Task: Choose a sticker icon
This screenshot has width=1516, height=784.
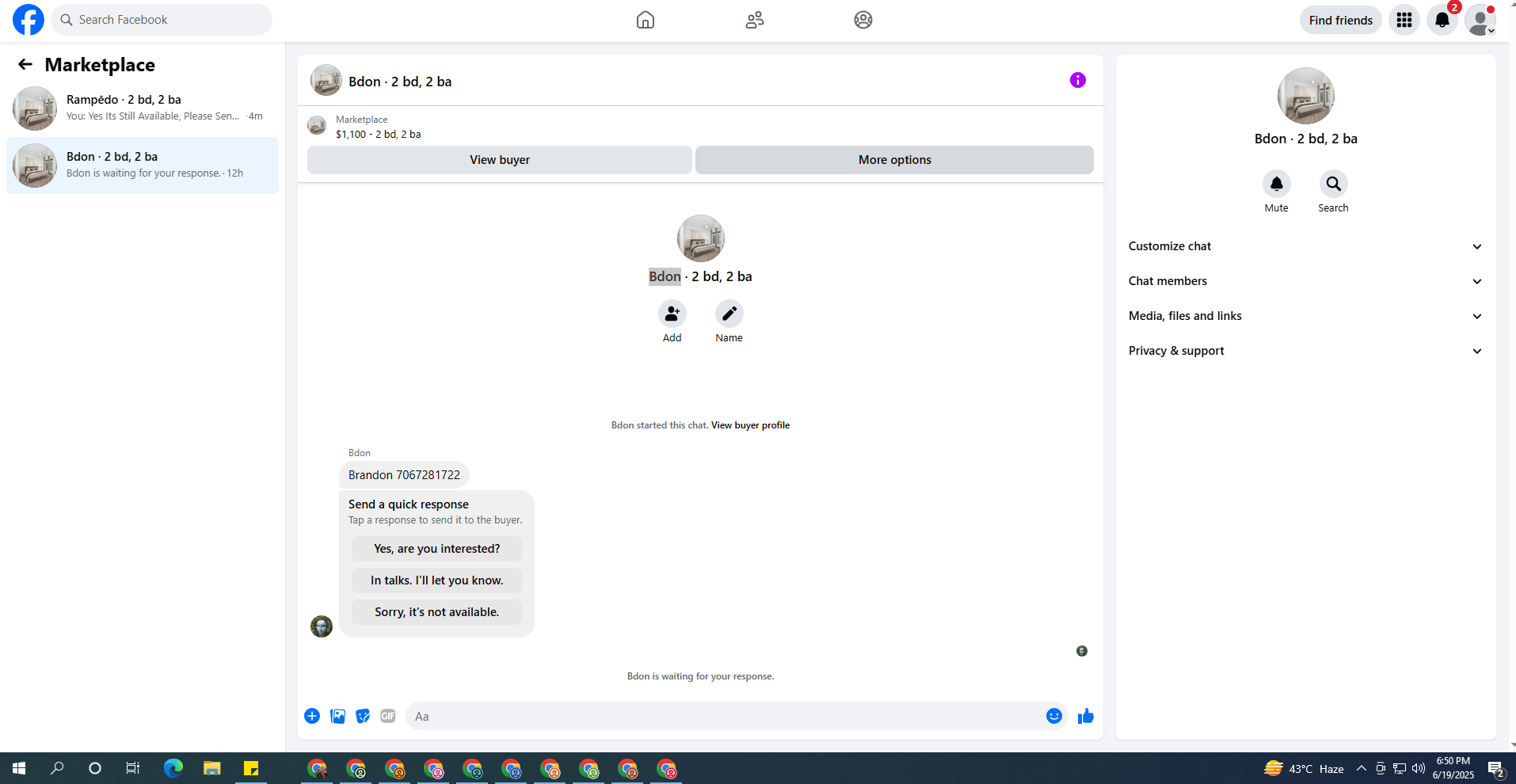Action: coord(363,716)
